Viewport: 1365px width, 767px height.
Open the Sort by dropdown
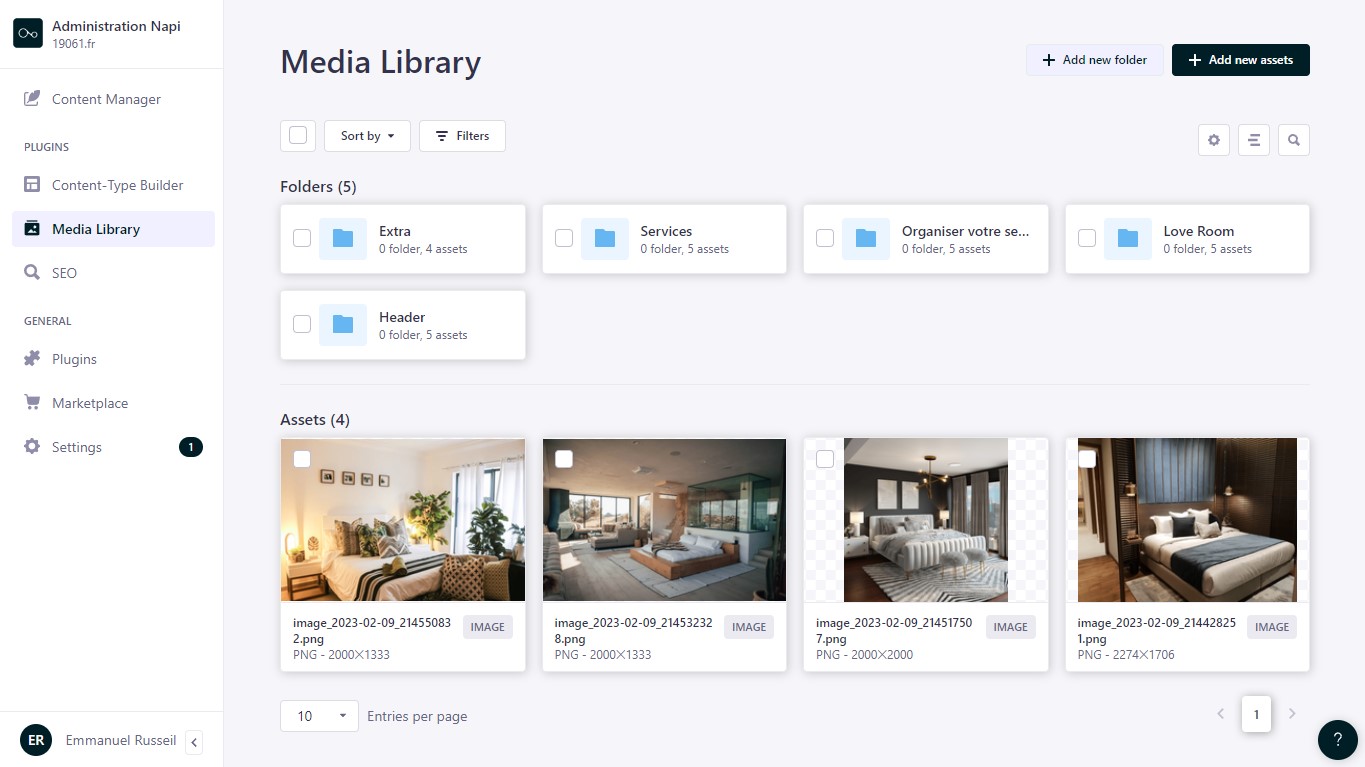click(x=367, y=136)
